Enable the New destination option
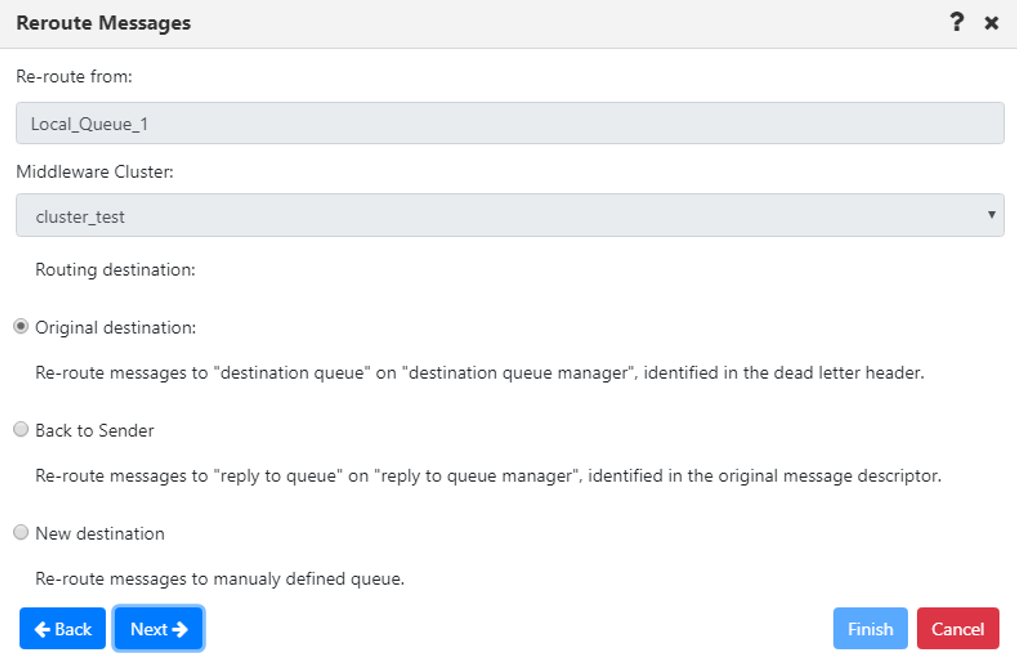Image resolution: width=1017 pixels, height=656 pixels. pyautogui.click(x=21, y=531)
